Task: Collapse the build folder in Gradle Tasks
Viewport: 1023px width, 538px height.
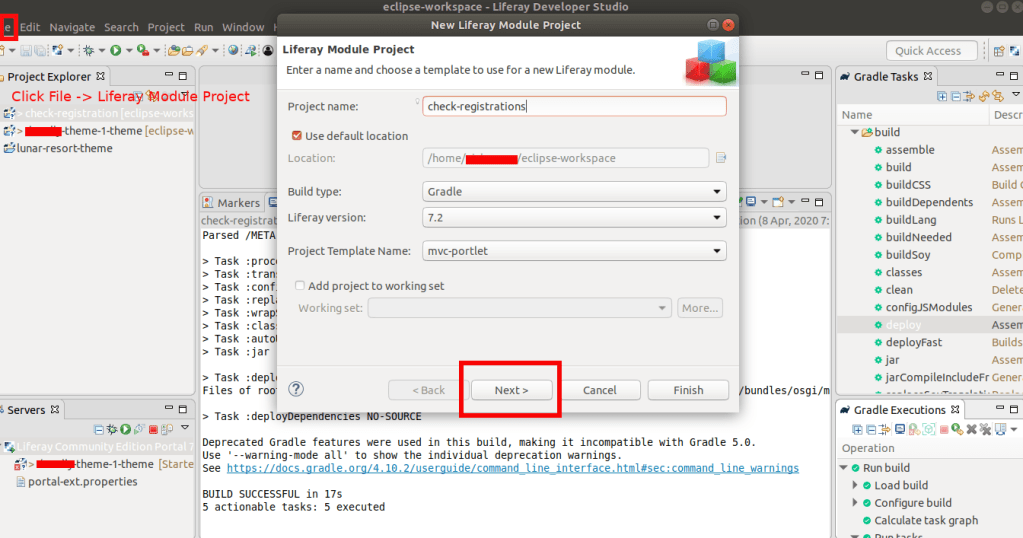Action: 855,132
